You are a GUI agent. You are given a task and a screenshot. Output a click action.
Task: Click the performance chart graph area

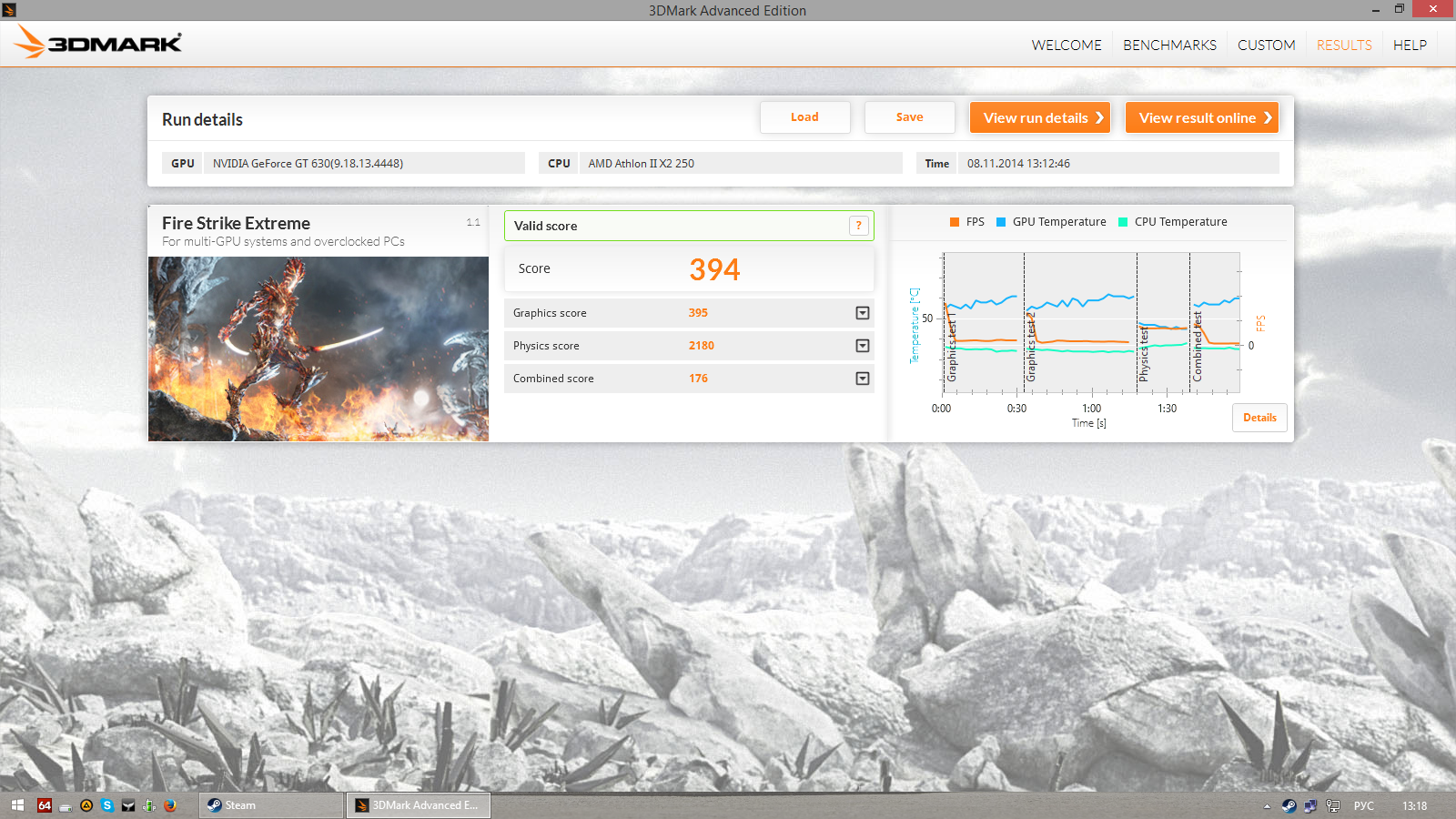1091,323
